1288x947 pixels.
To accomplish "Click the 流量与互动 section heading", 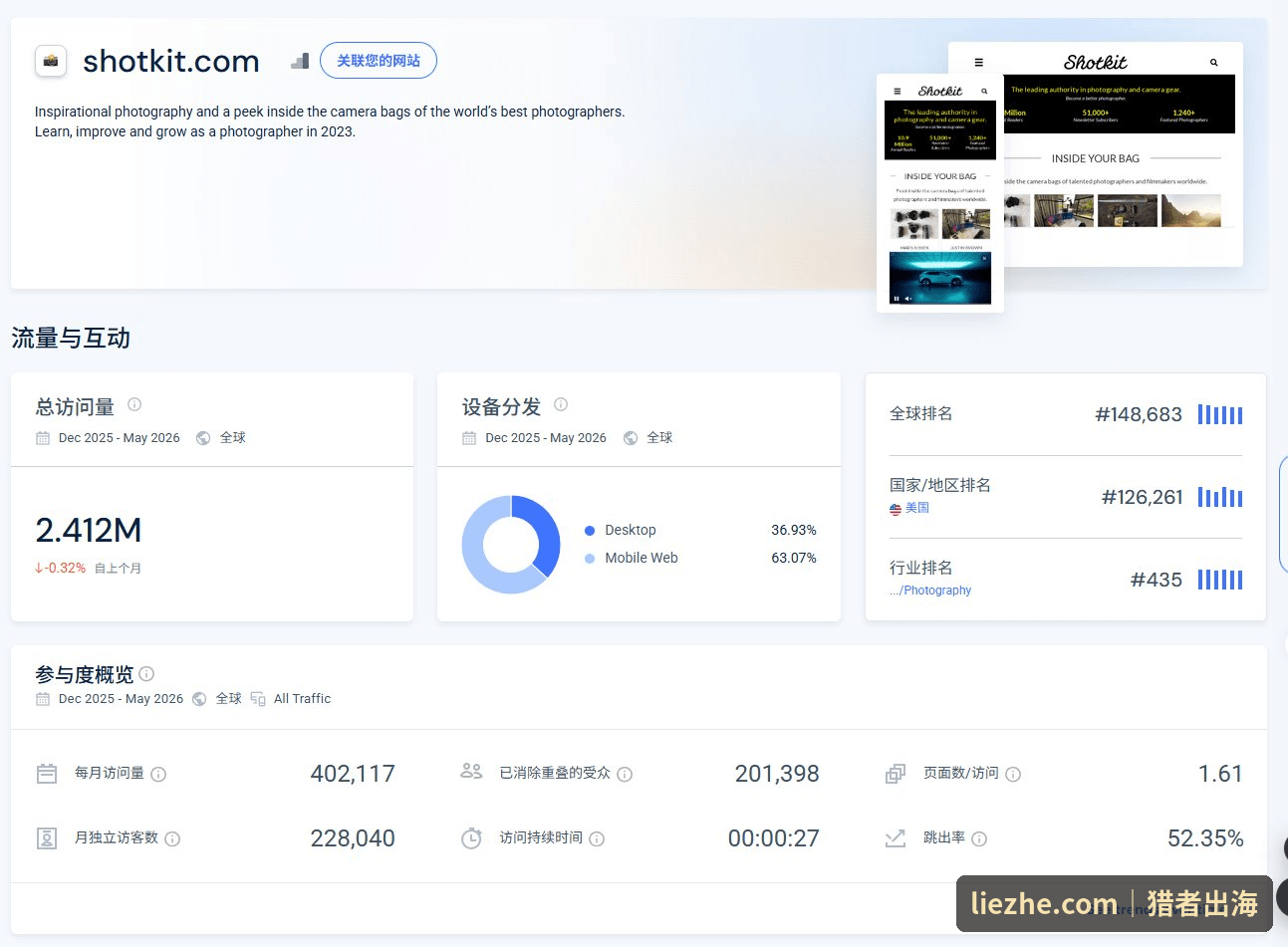I will tap(71, 339).
